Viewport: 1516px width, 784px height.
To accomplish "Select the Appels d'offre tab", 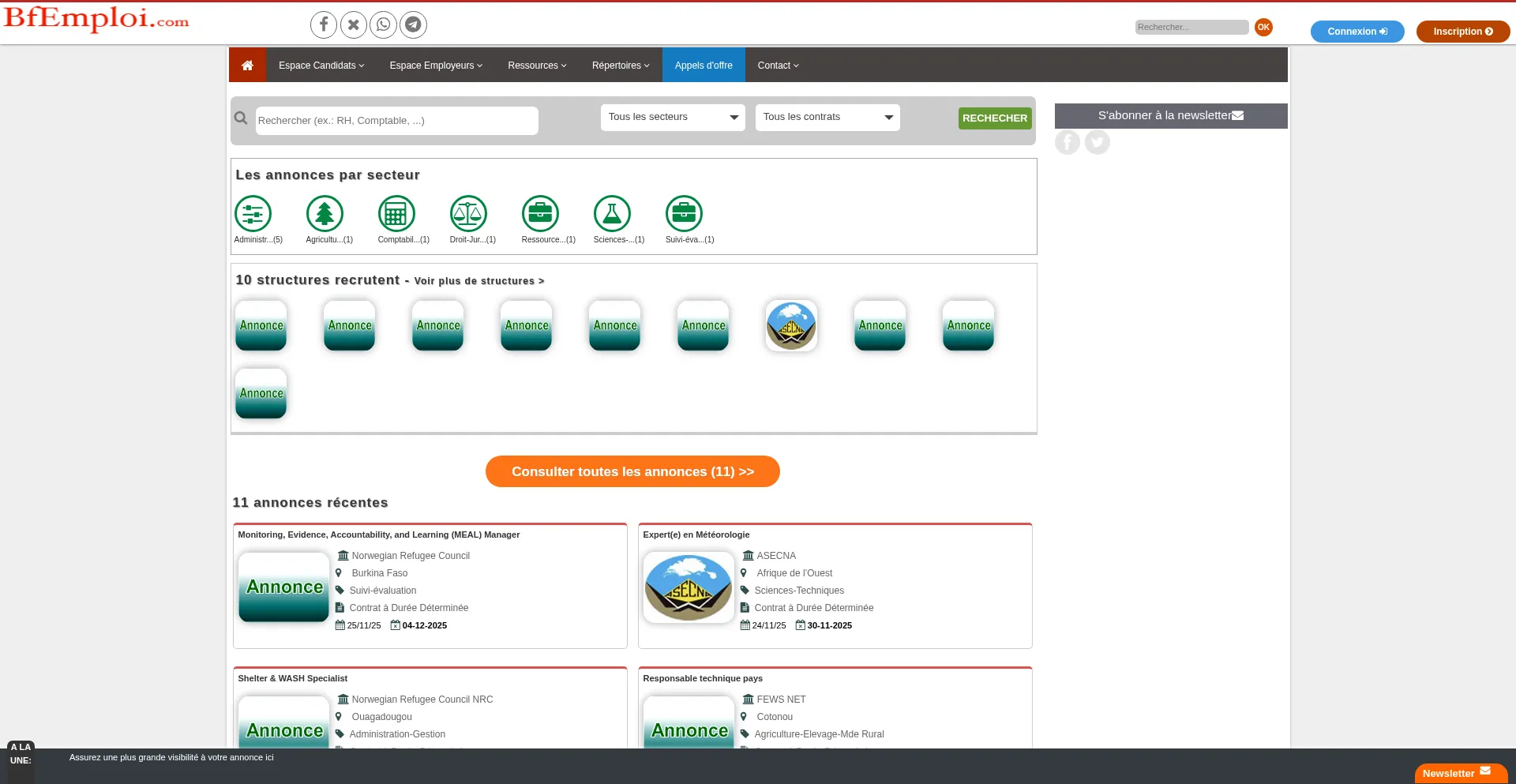I will [704, 66].
